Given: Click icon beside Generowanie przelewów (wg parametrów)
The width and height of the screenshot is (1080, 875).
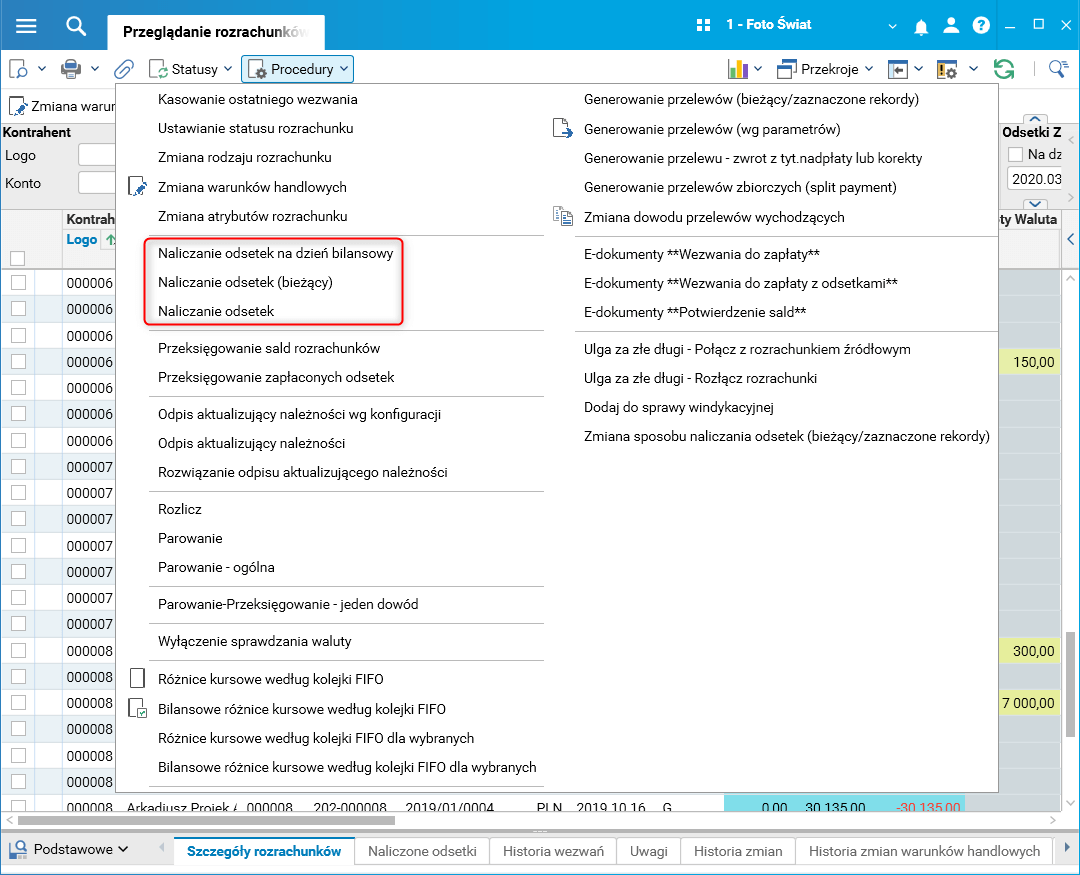Looking at the screenshot, I should pos(563,128).
